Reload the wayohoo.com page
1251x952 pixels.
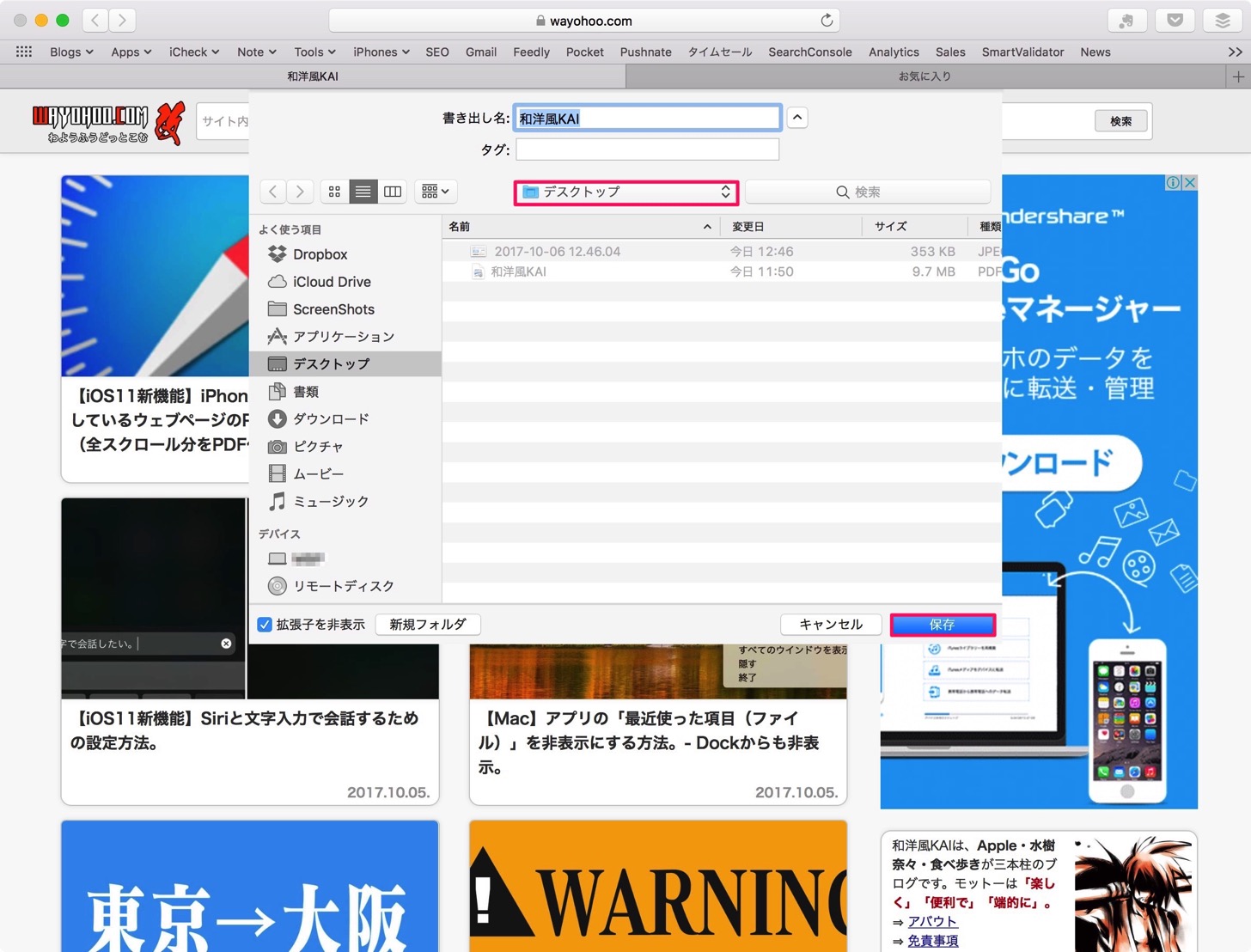coord(827,21)
